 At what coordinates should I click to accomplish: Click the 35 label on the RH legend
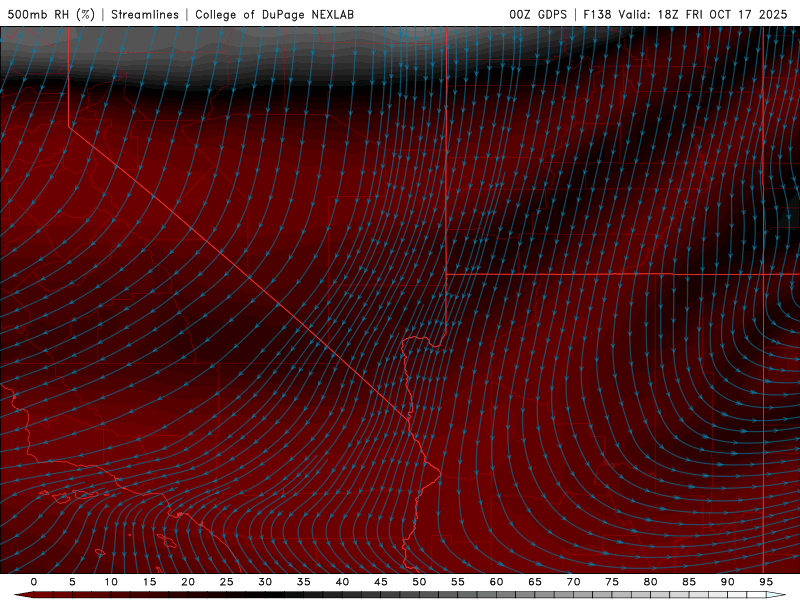click(304, 582)
